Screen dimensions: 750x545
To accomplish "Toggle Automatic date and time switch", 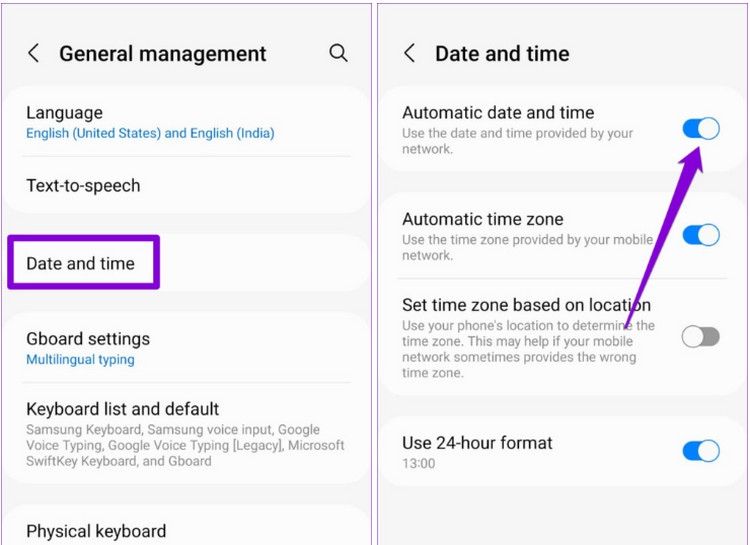I will (x=701, y=129).
